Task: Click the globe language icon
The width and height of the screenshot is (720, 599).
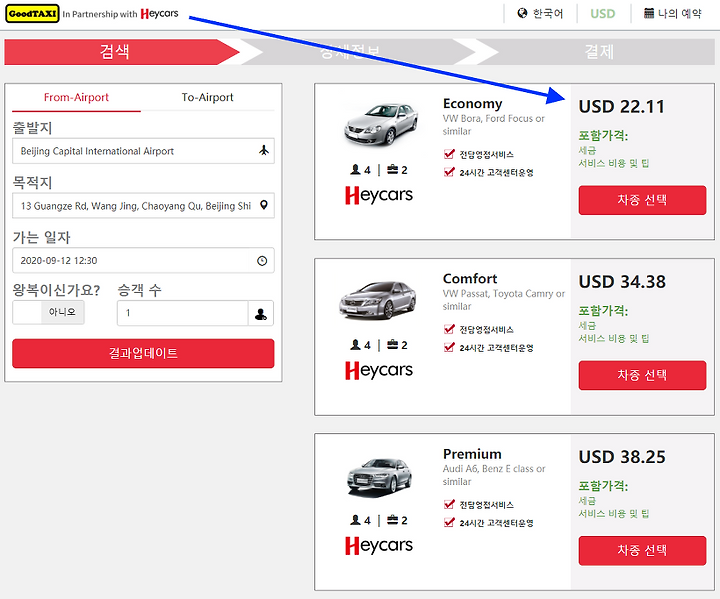Action: (x=522, y=13)
